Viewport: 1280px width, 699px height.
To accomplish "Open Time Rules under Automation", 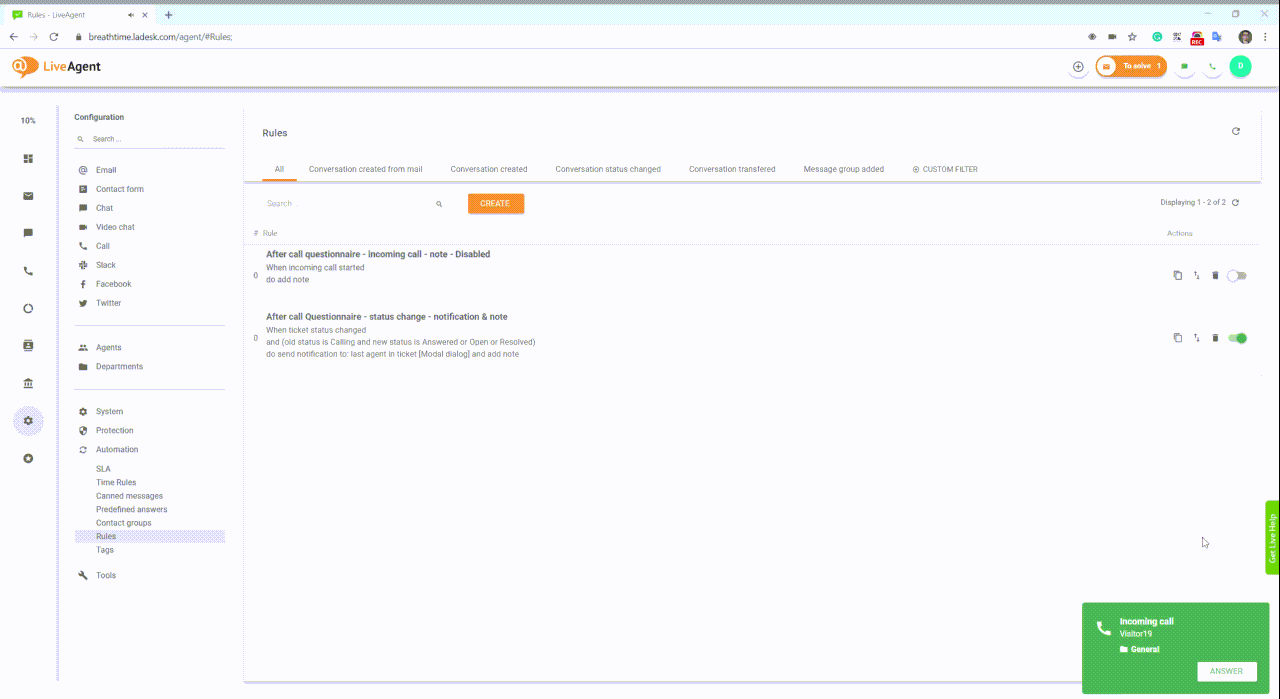I will 116,483.
